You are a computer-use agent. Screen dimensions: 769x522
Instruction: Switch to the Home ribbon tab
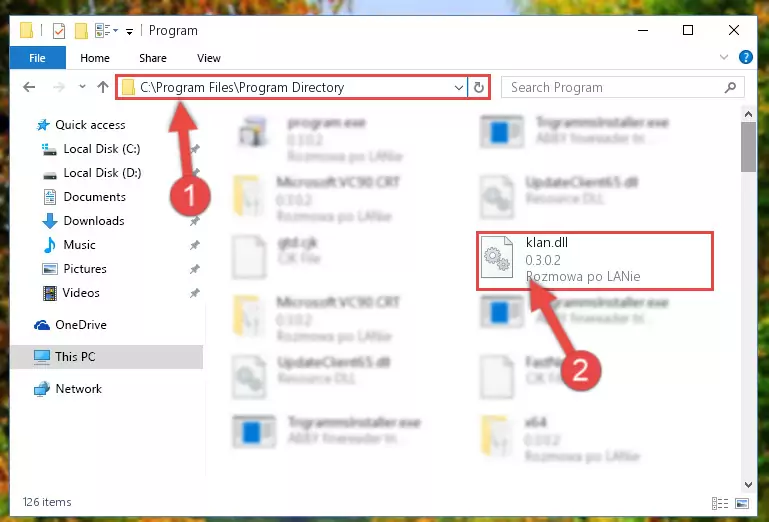click(x=95, y=58)
